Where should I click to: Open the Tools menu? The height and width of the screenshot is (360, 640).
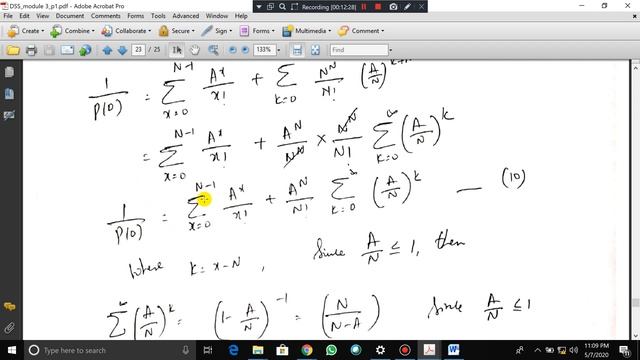(x=158, y=16)
